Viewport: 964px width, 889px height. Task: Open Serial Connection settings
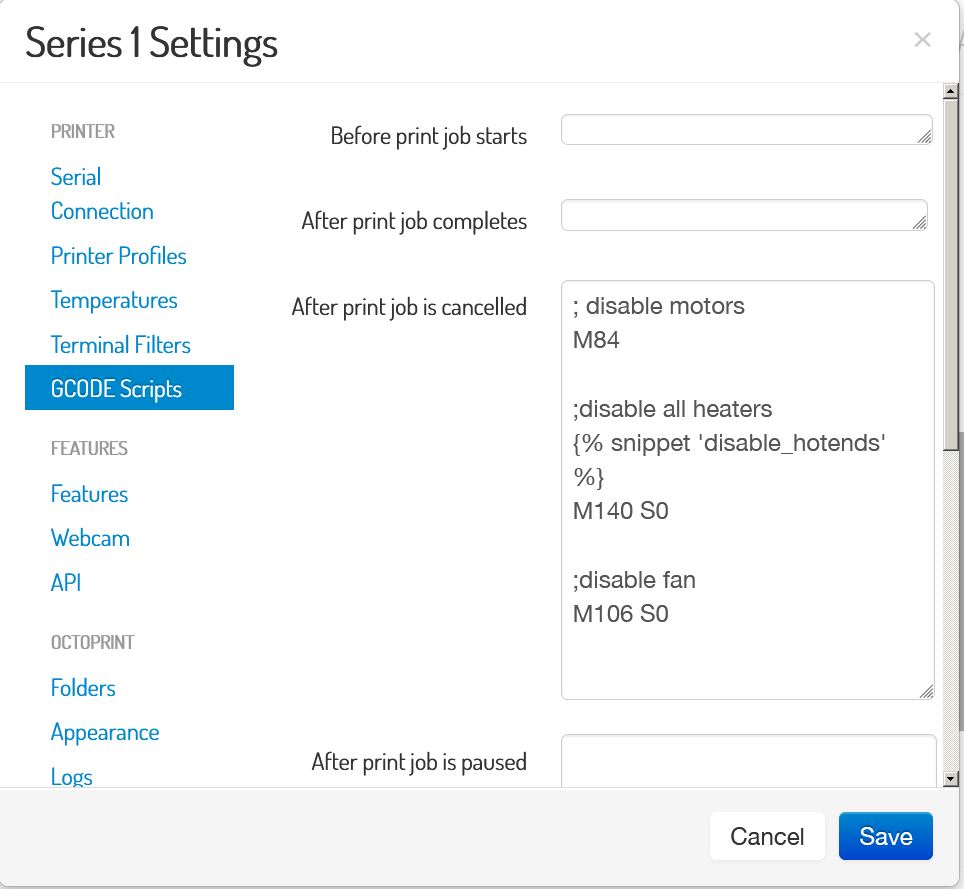coord(102,194)
